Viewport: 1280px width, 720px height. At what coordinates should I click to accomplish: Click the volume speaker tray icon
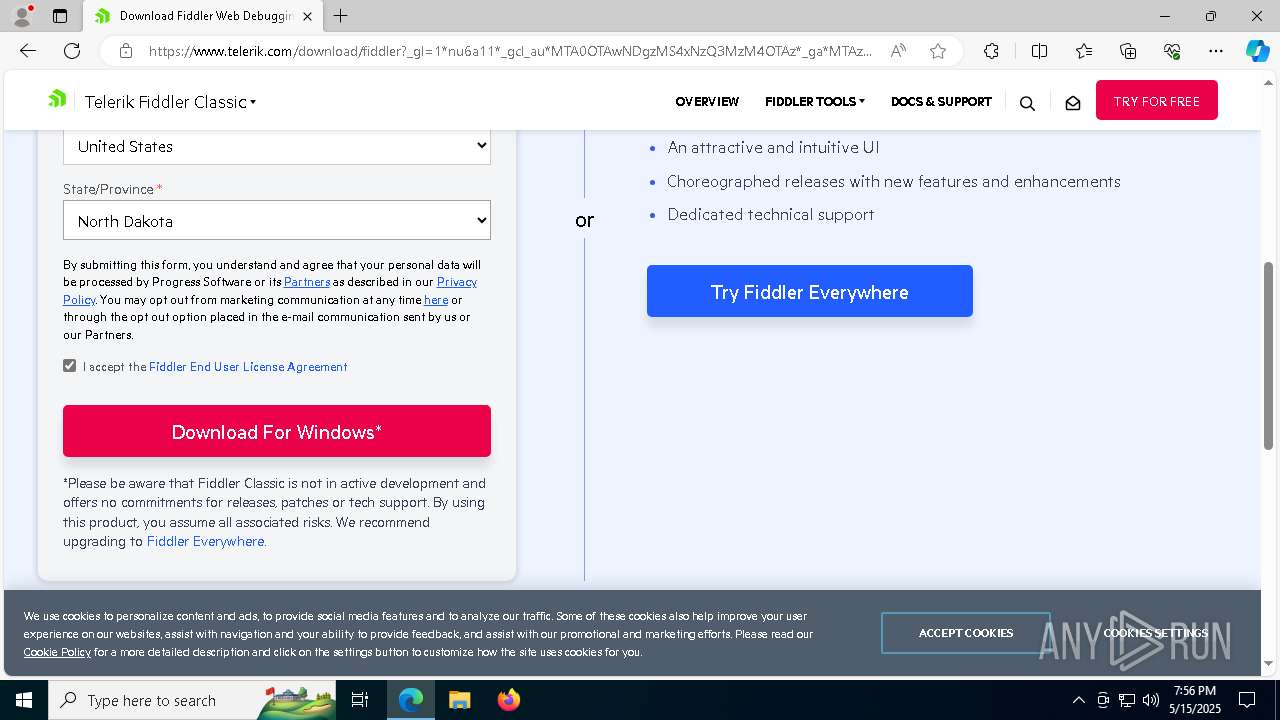(x=1150, y=700)
